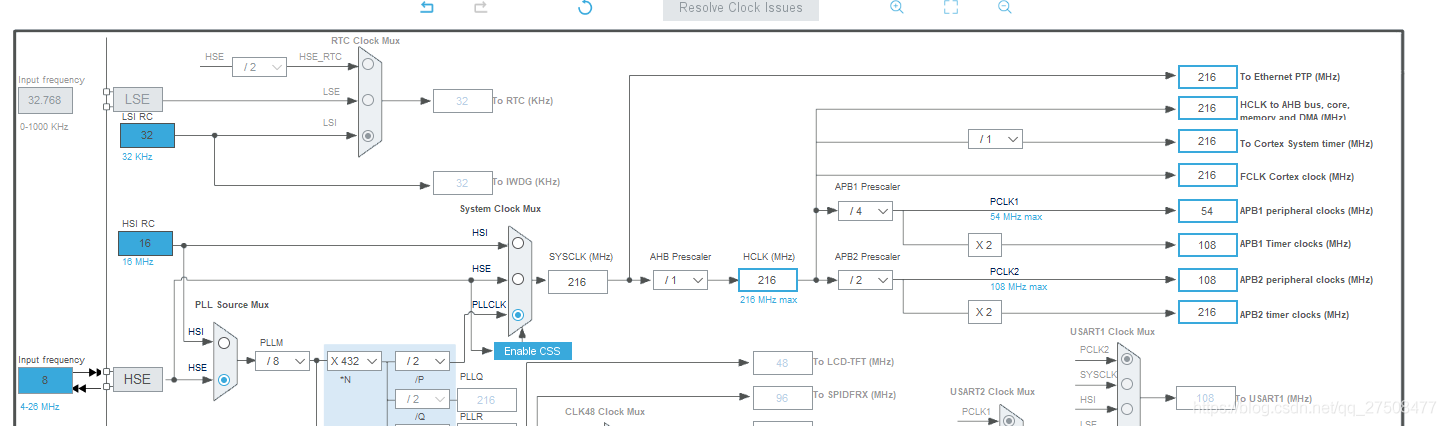Click the 'USART2 Clock Mux' label
Image resolution: width=1446 pixels, height=426 pixels.
992,391
